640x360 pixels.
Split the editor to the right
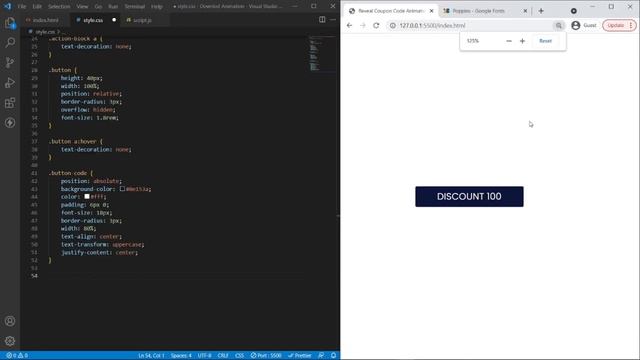point(322,20)
